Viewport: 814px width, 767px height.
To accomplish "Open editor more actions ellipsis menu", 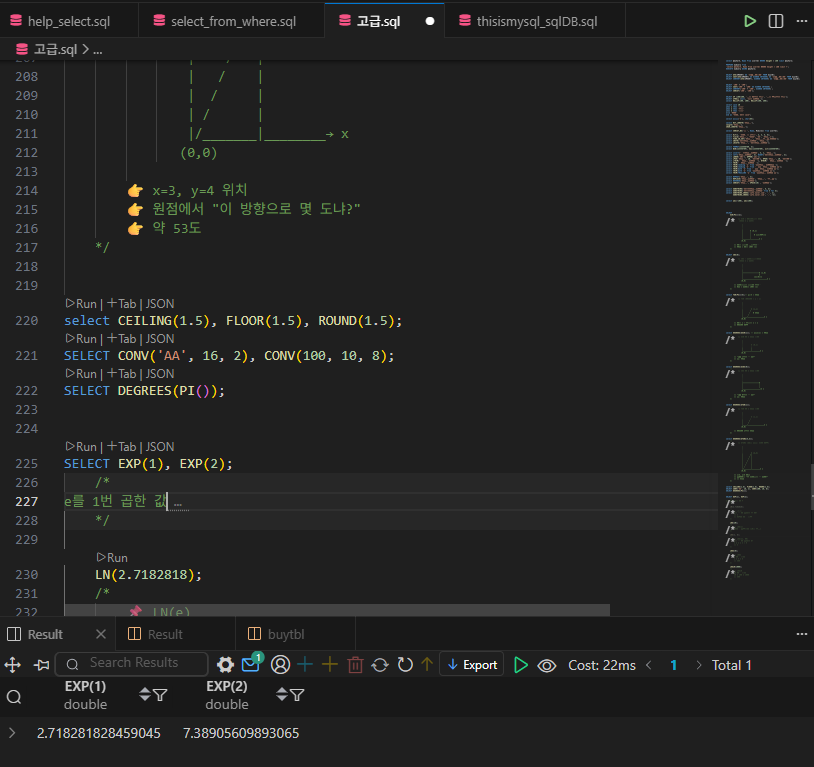I will [x=802, y=21].
